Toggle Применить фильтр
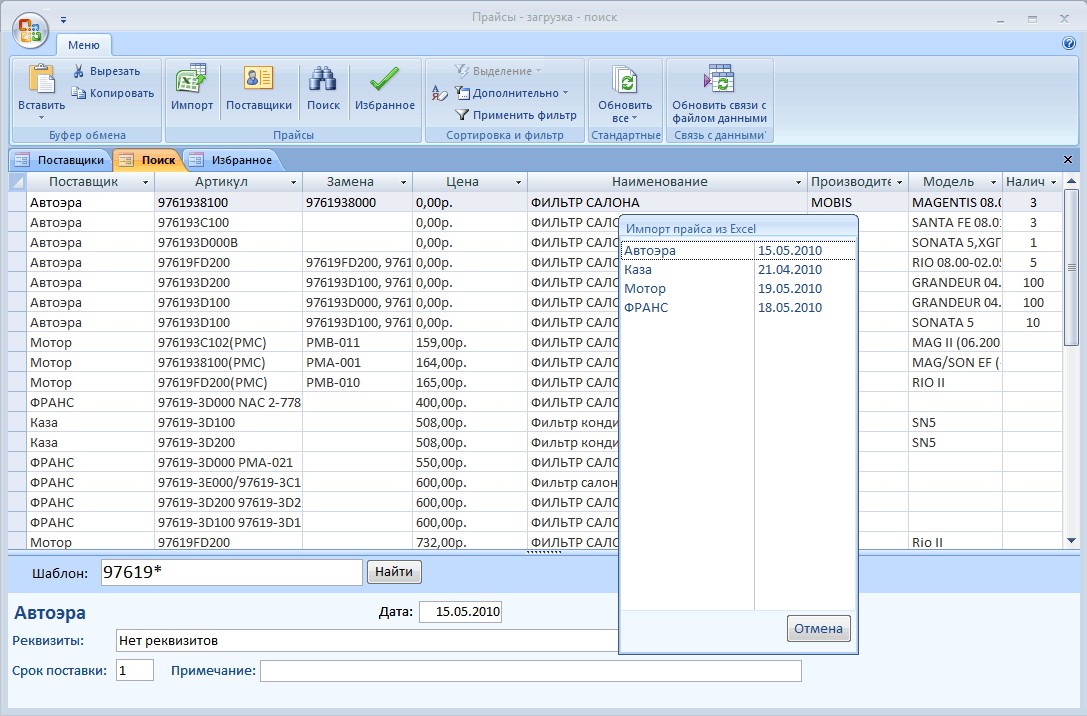 pyautogui.click(x=516, y=115)
